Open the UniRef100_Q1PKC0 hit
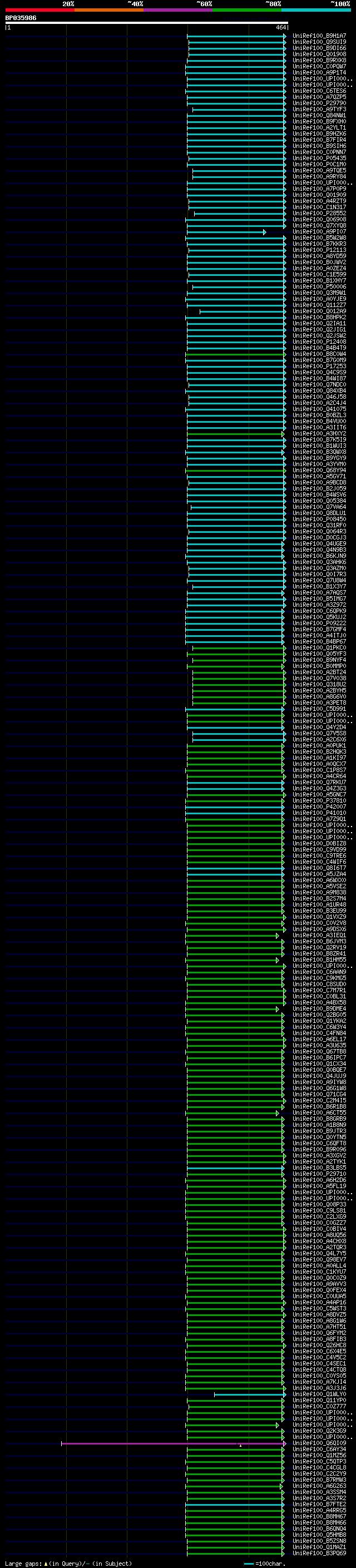Image resolution: width=356 pixels, height=1568 pixels. point(319,647)
